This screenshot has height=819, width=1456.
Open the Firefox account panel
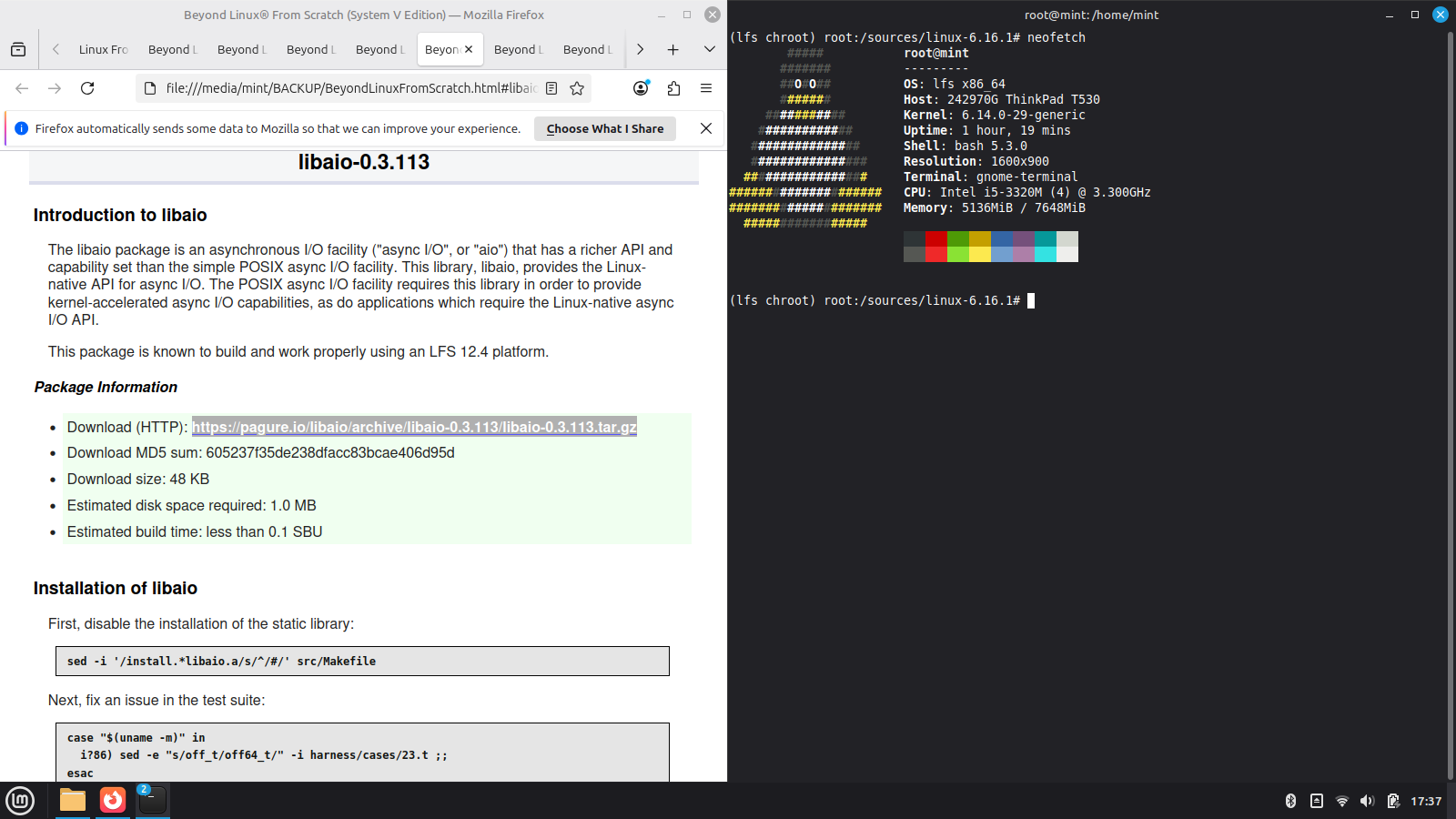[x=641, y=88]
